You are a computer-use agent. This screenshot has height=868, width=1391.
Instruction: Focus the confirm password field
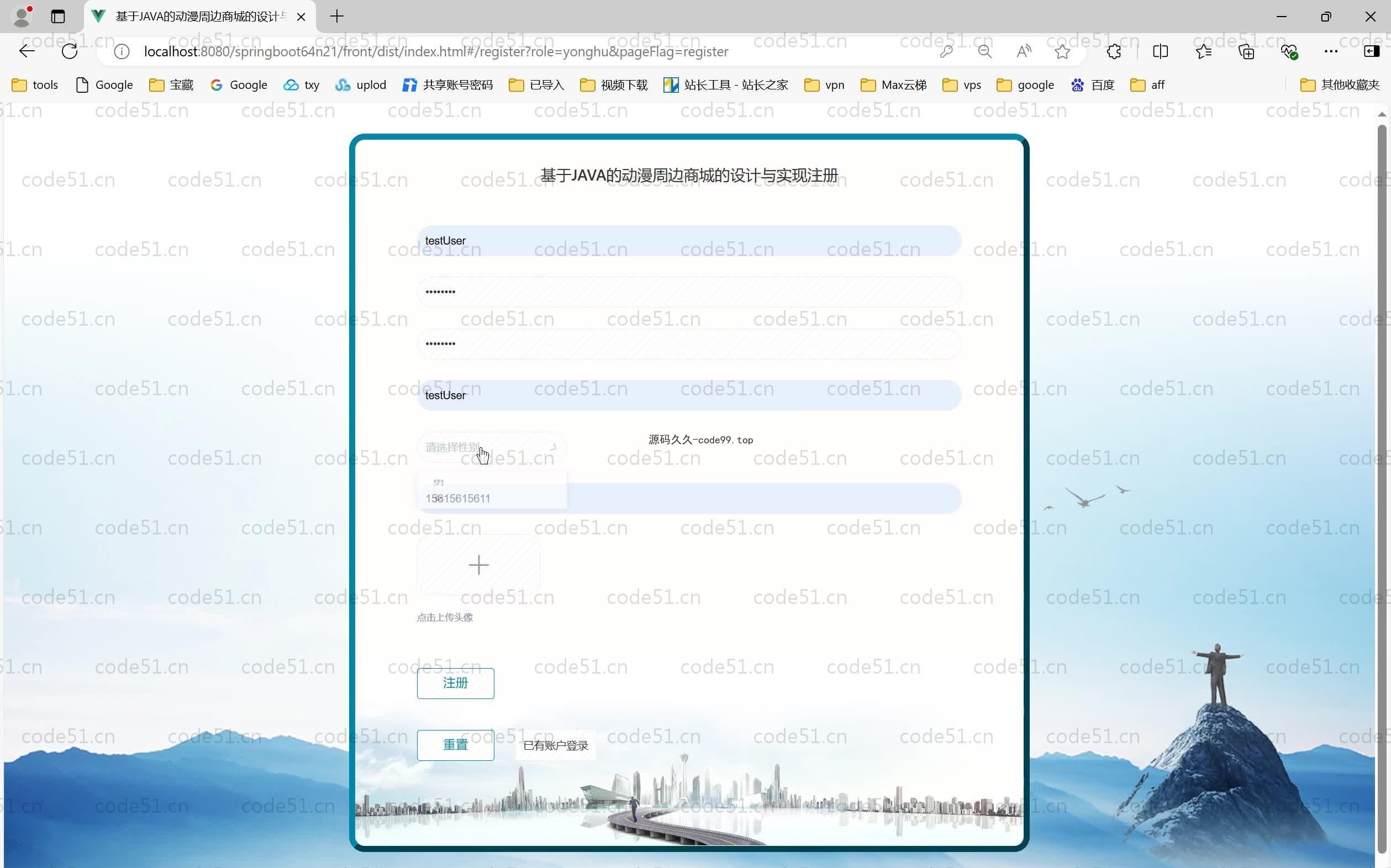click(689, 343)
